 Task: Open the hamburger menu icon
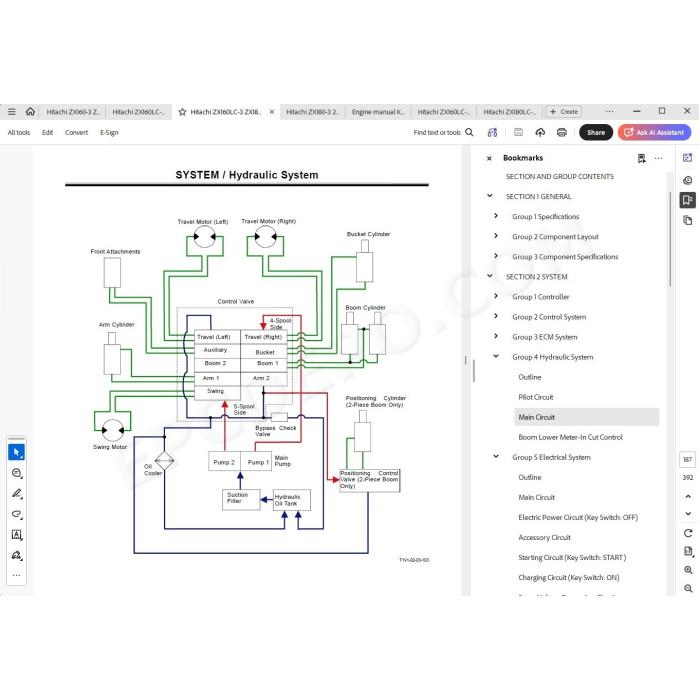[x=12, y=112]
